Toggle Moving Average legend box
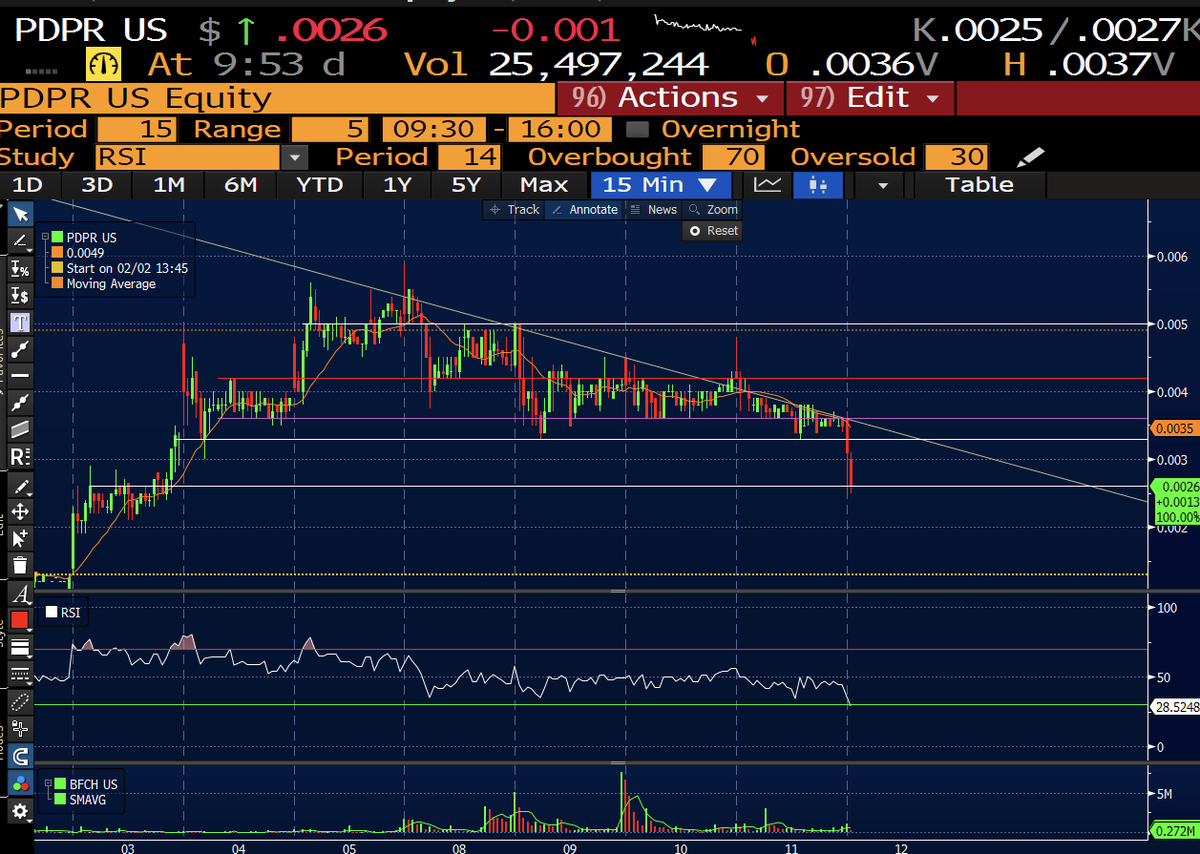Viewport: 1200px width, 854px height. tap(57, 284)
